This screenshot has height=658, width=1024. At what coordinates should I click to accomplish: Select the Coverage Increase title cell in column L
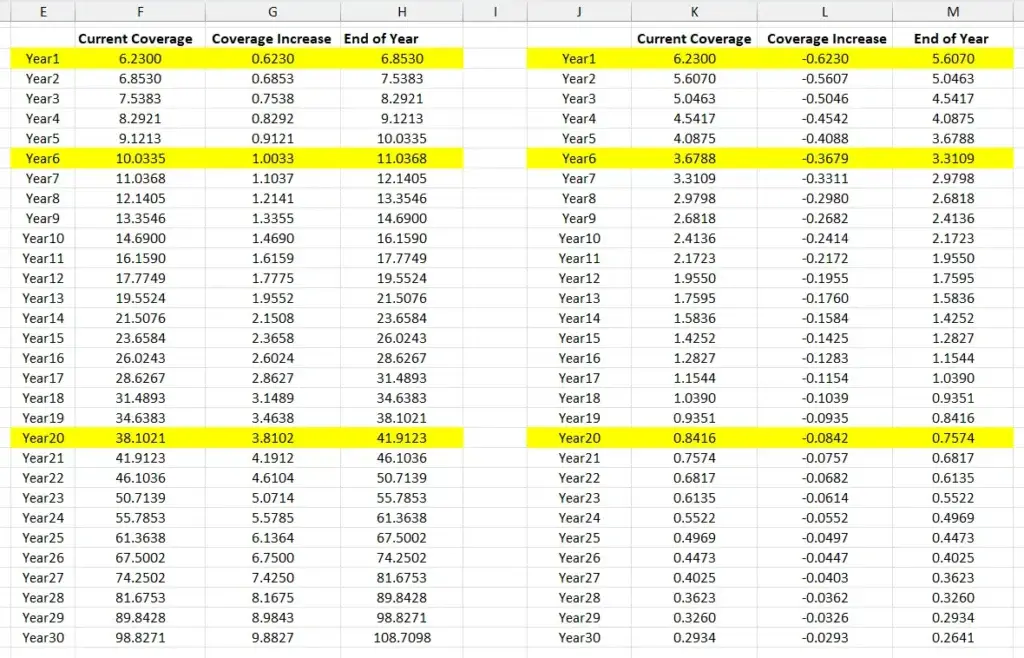pyautogui.click(x=826, y=39)
